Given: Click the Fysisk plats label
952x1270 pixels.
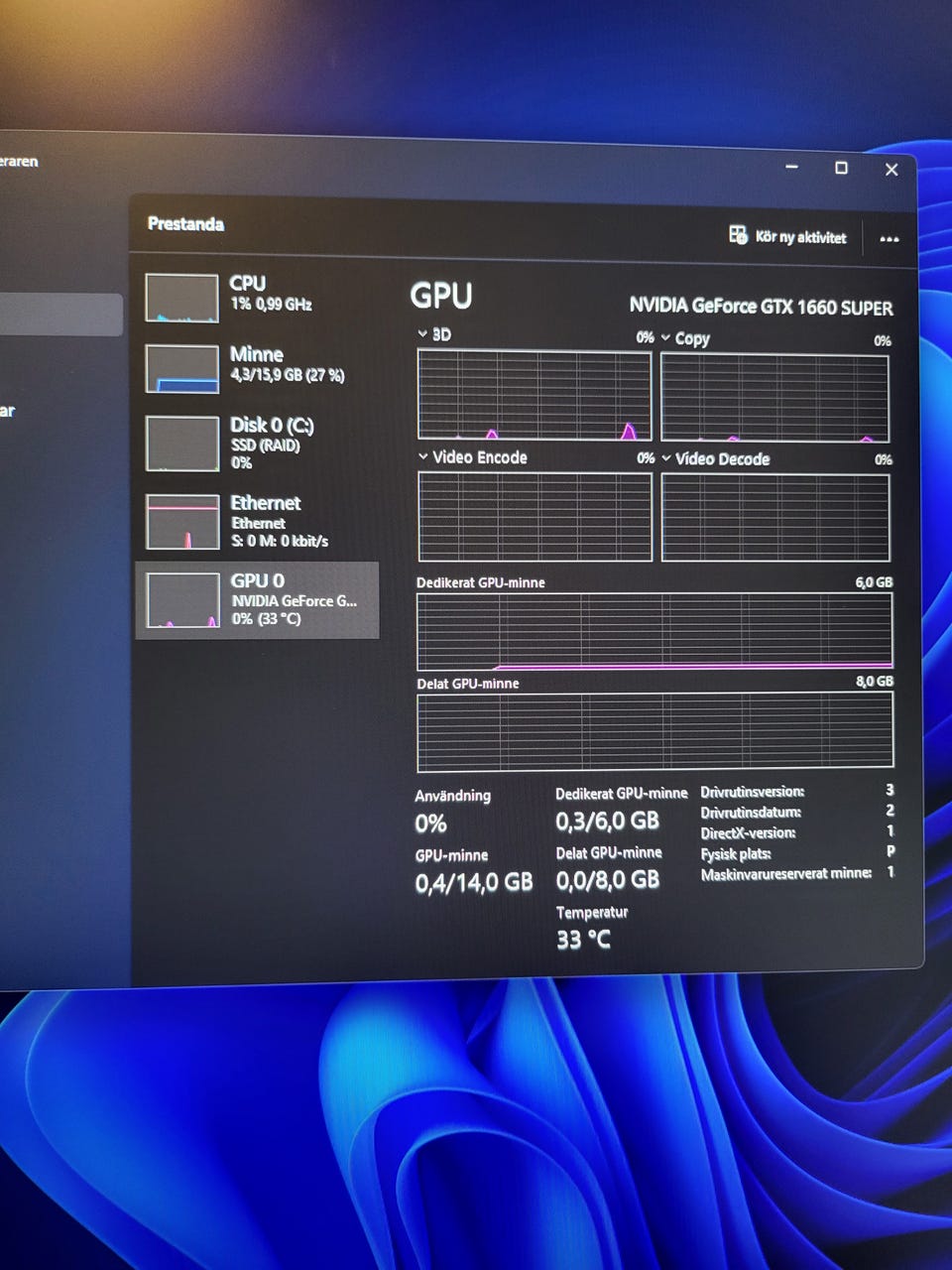Looking at the screenshot, I should pyautogui.click(x=735, y=854).
